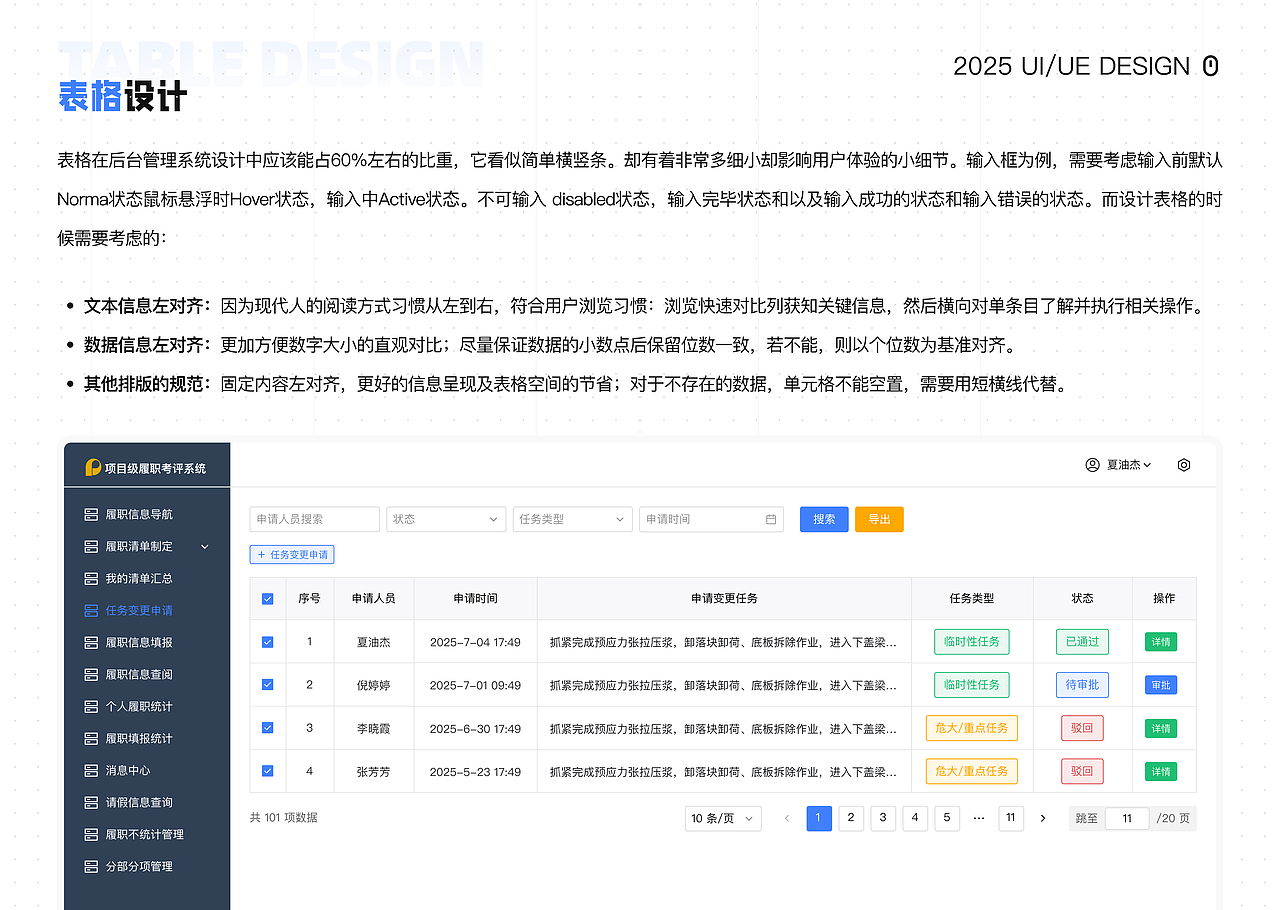
Task: Open 详情 for row 李晓霞
Action: (1161, 728)
